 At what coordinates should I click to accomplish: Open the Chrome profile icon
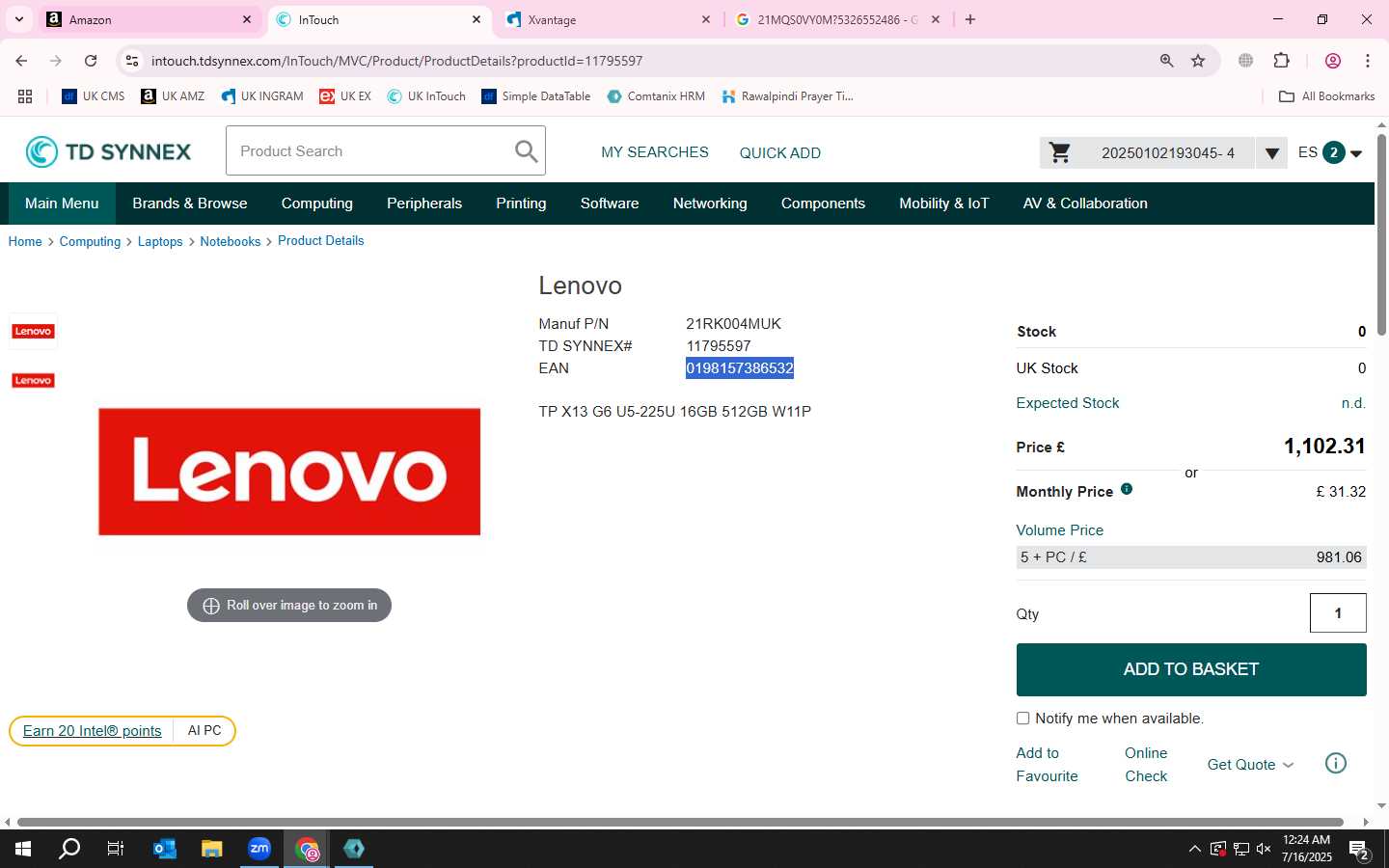pos(1333,61)
